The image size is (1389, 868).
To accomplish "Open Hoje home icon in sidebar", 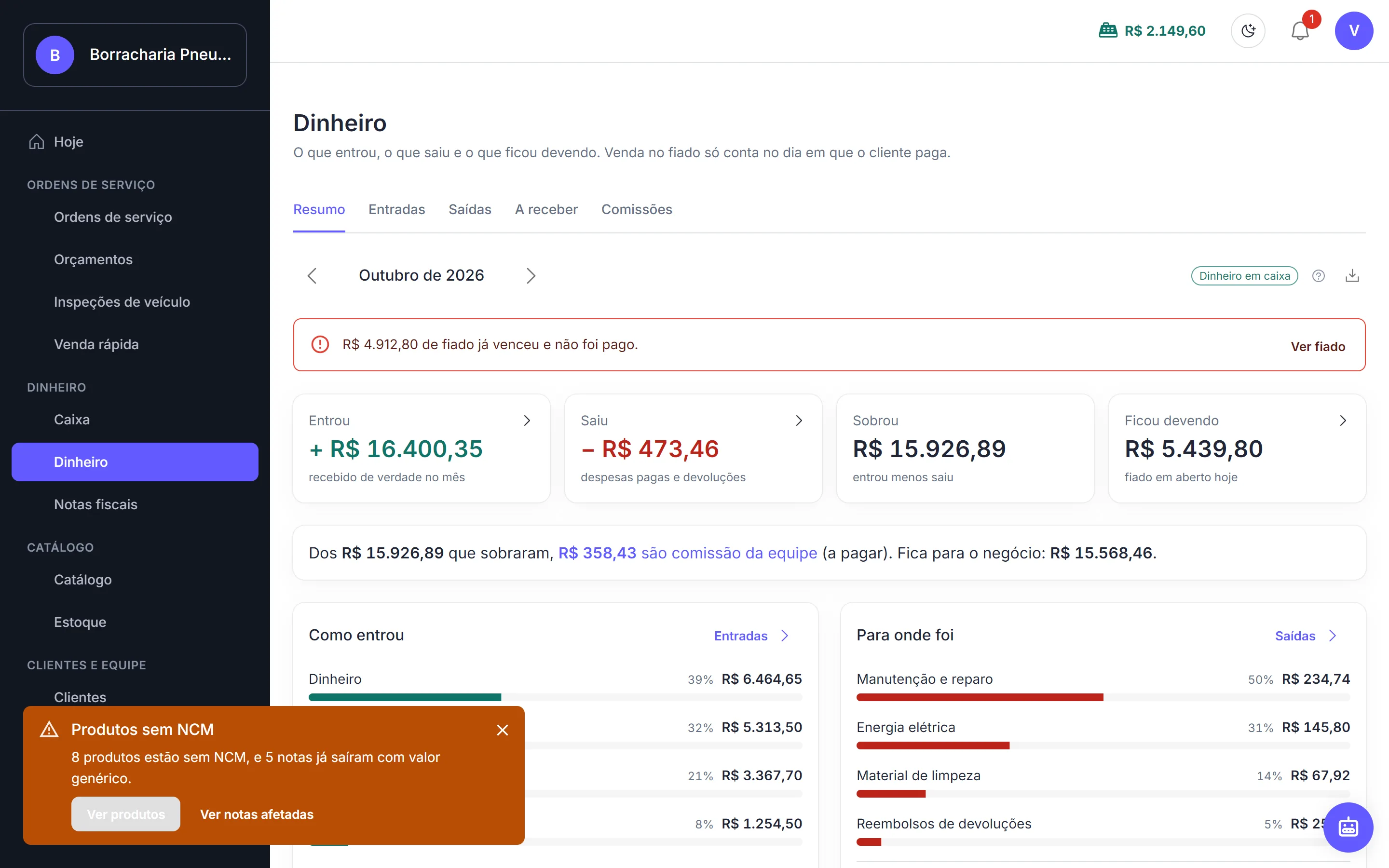I will 37,141.
